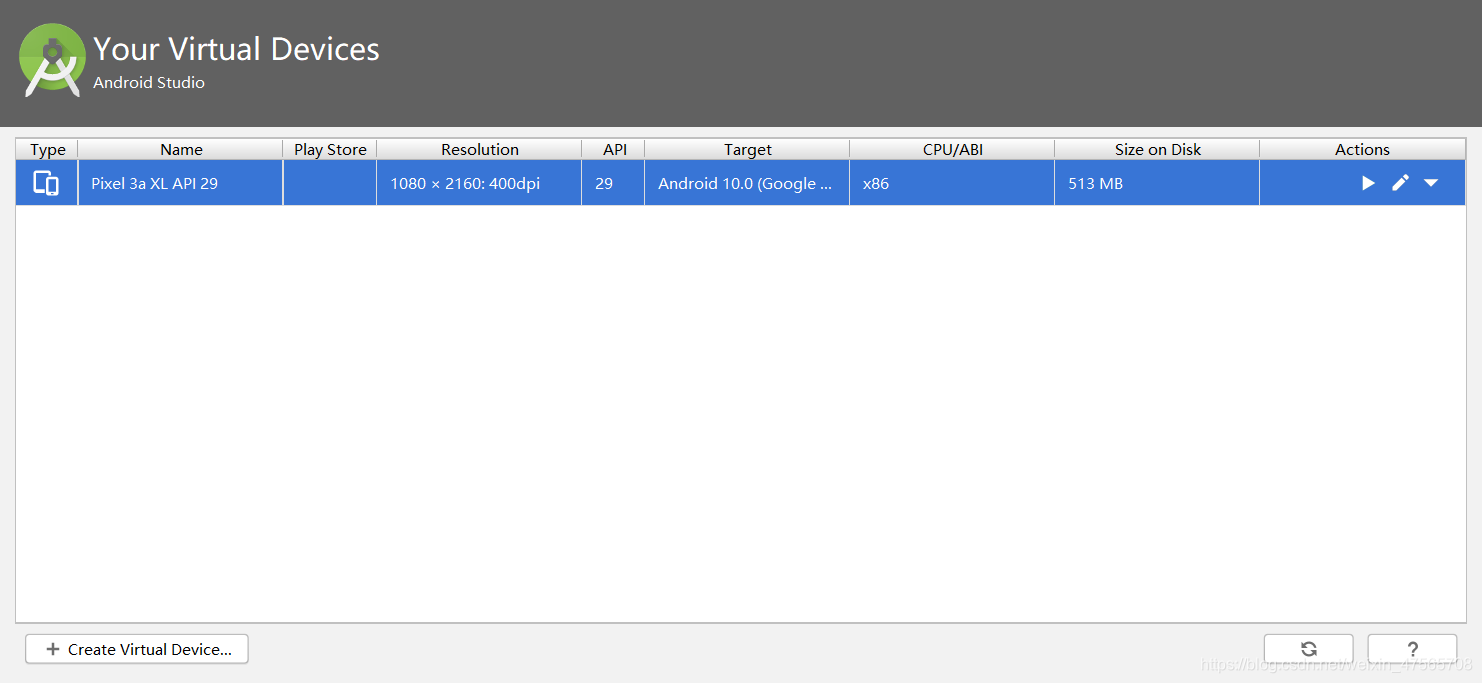Click the 513 MB size cell
This screenshot has height=683, width=1482.
tap(1157, 183)
